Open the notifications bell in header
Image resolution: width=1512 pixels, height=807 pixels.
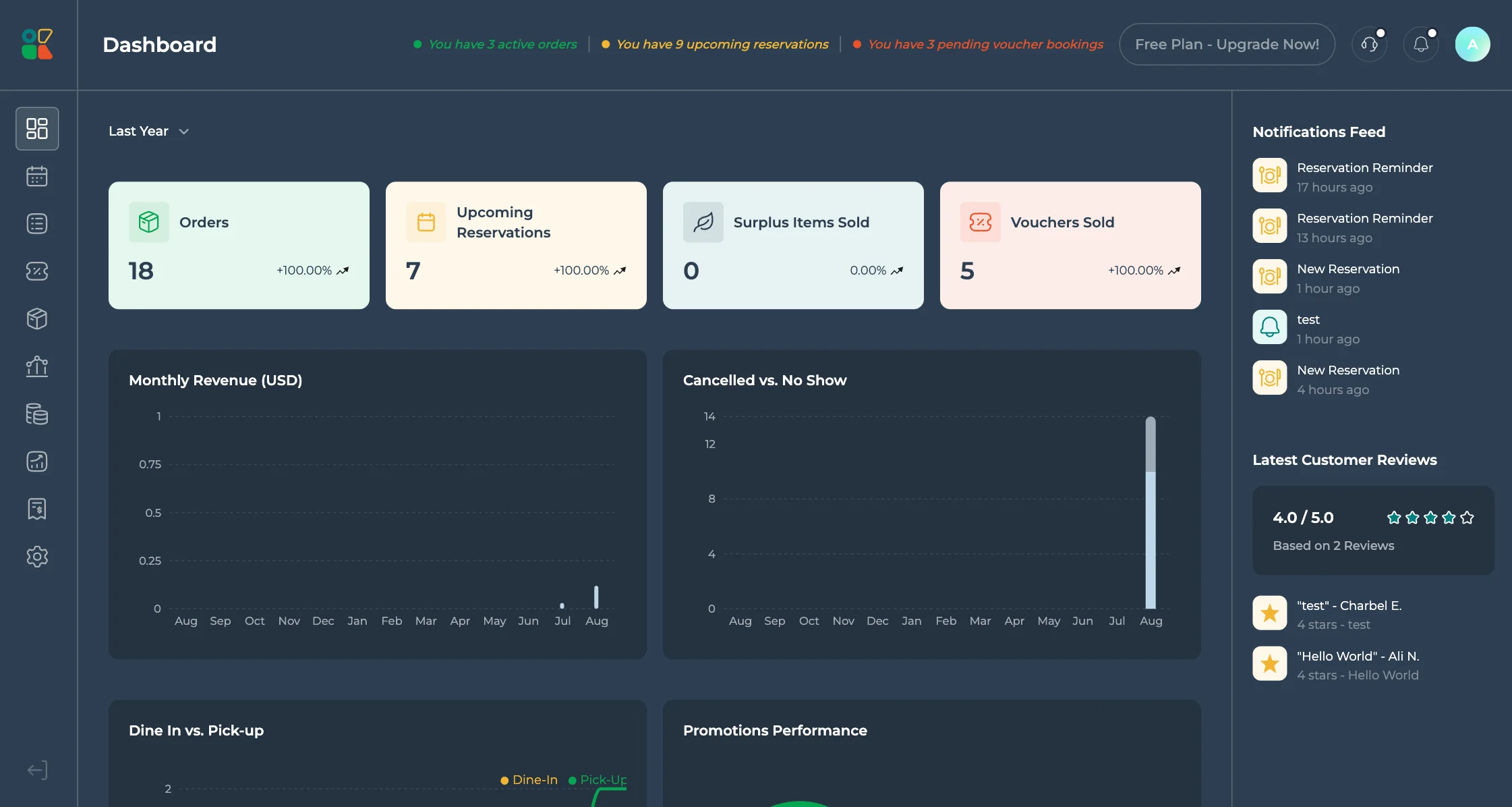point(1421,45)
